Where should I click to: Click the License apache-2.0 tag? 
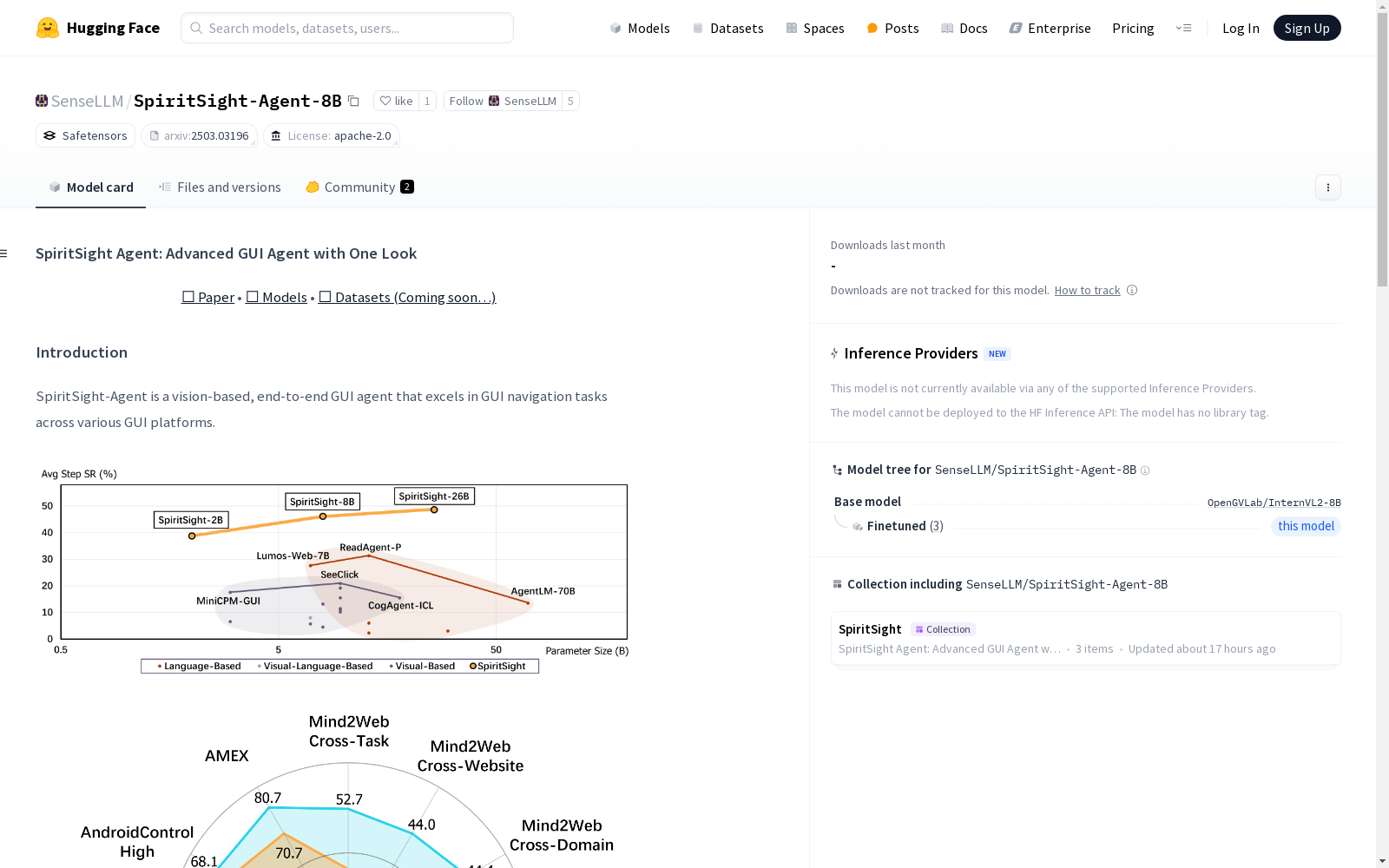pyautogui.click(x=331, y=135)
